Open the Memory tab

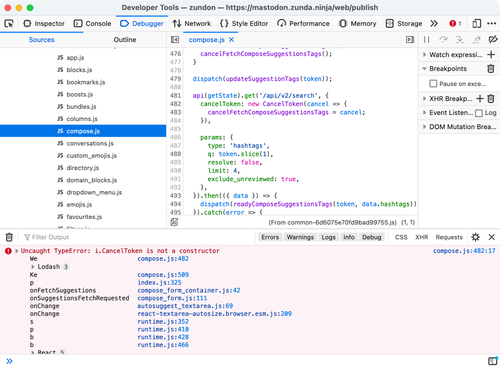coord(358,24)
